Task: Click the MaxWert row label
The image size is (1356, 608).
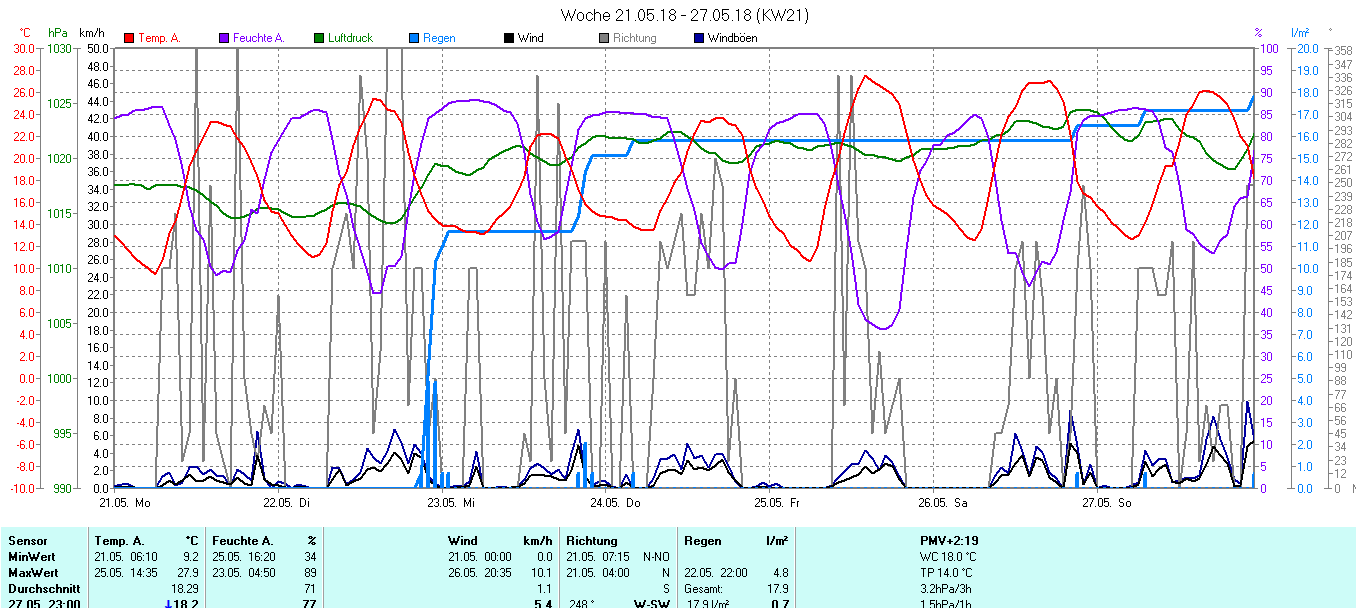Action: click(x=33, y=573)
